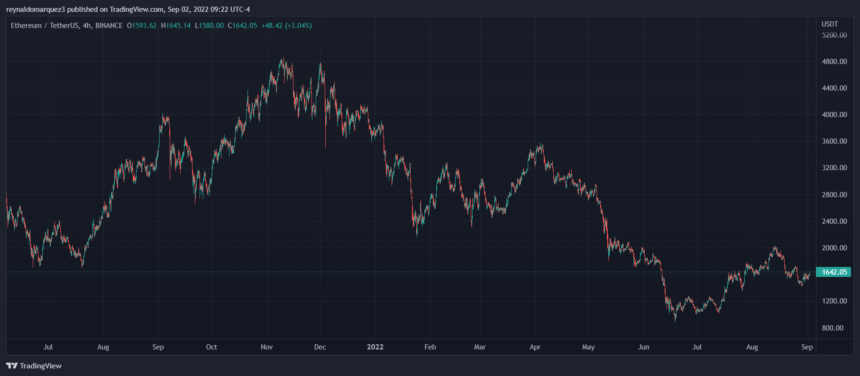Click the Nov time axis label
This screenshot has width=860, height=376.
pyautogui.click(x=267, y=347)
